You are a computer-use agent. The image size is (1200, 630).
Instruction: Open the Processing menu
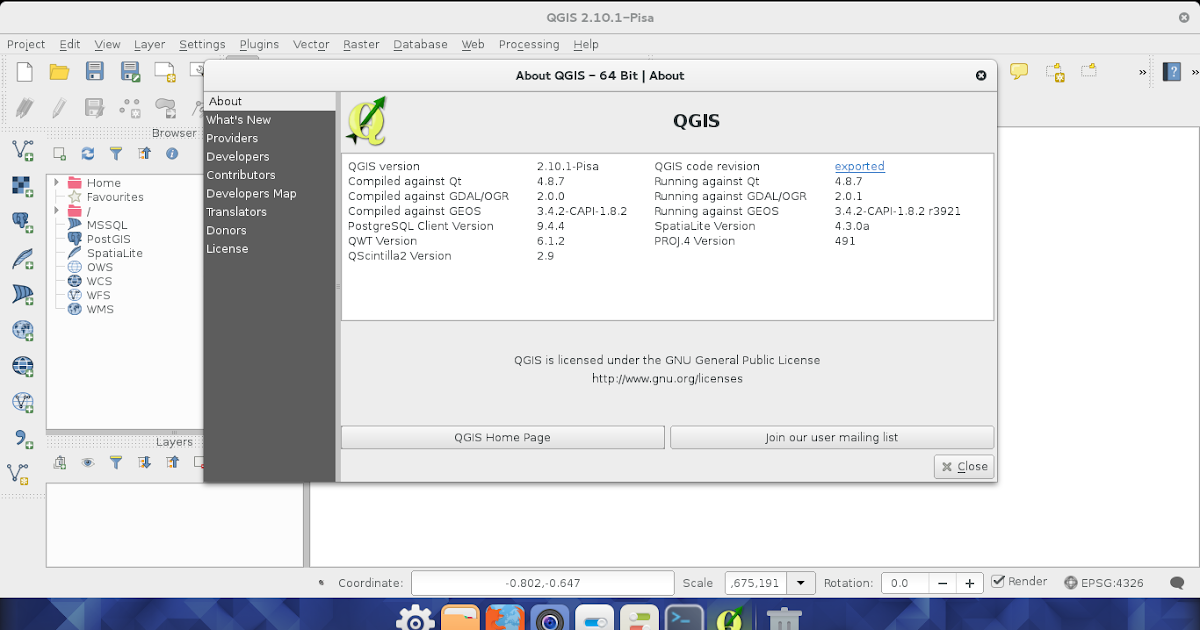pyautogui.click(x=529, y=44)
